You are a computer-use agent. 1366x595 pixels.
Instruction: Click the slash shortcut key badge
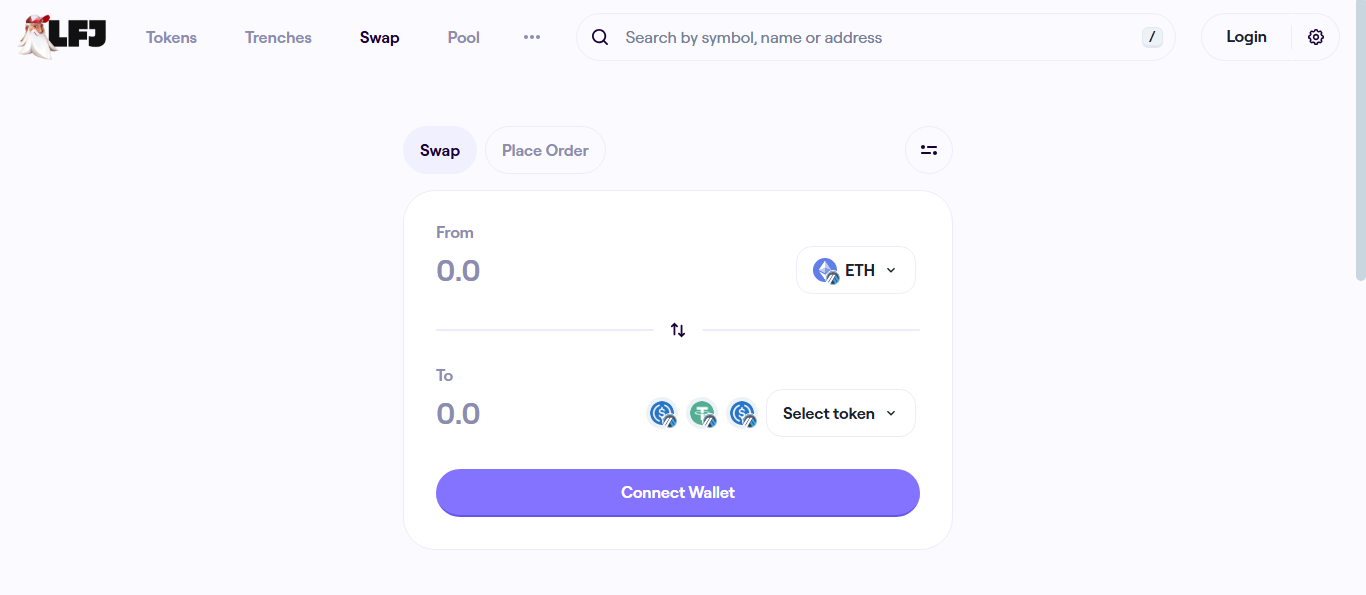[1152, 37]
